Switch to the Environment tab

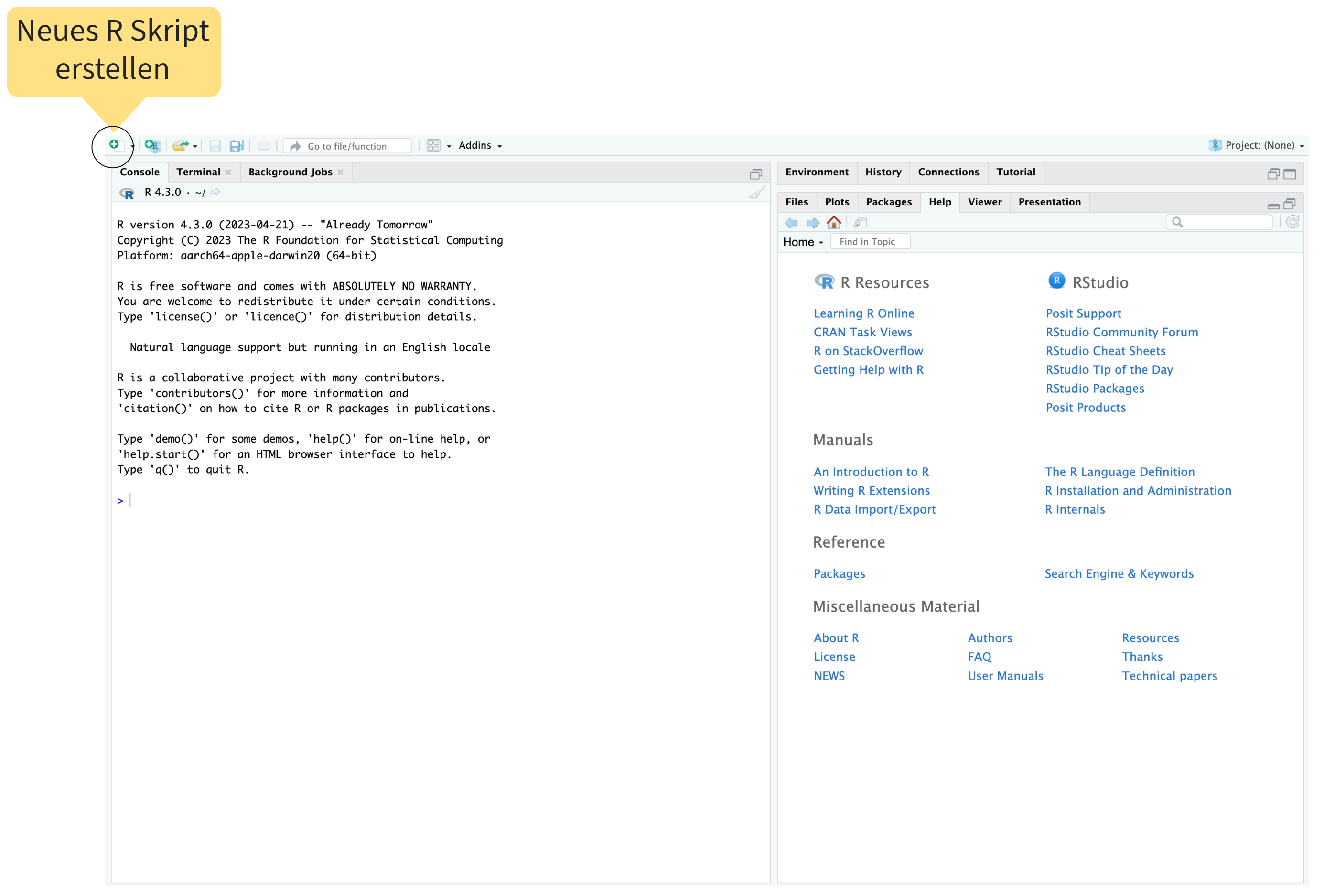pos(817,172)
